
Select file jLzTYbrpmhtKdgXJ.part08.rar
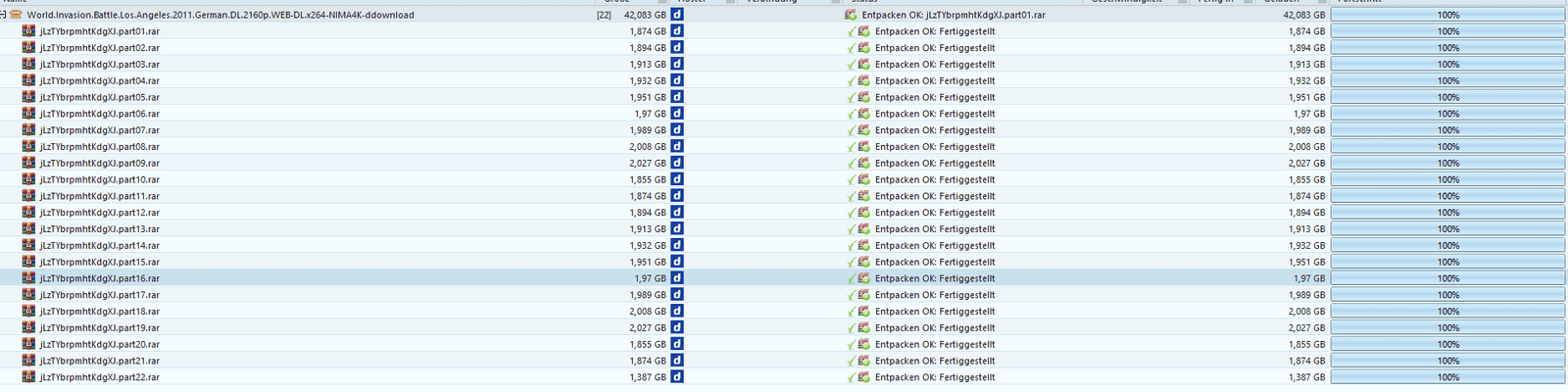pyautogui.click(x=100, y=147)
